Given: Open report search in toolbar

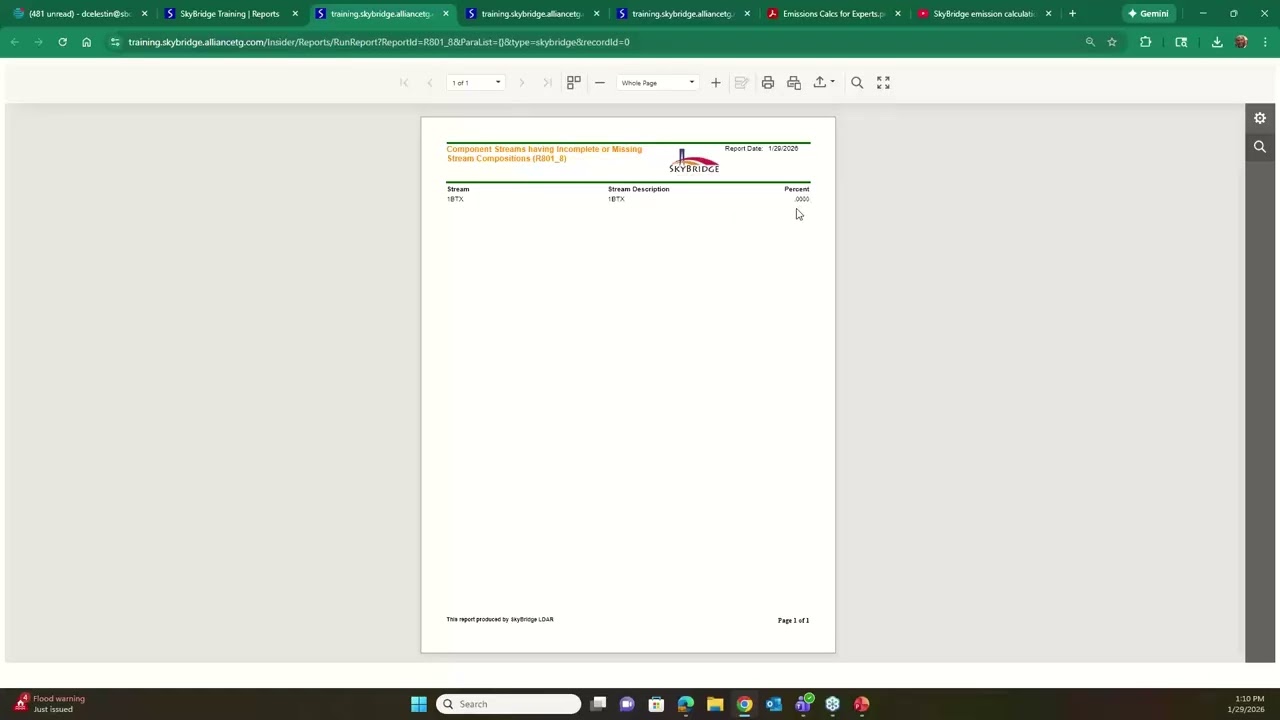Looking at the screenshot, I should click(x=857, y=83).
